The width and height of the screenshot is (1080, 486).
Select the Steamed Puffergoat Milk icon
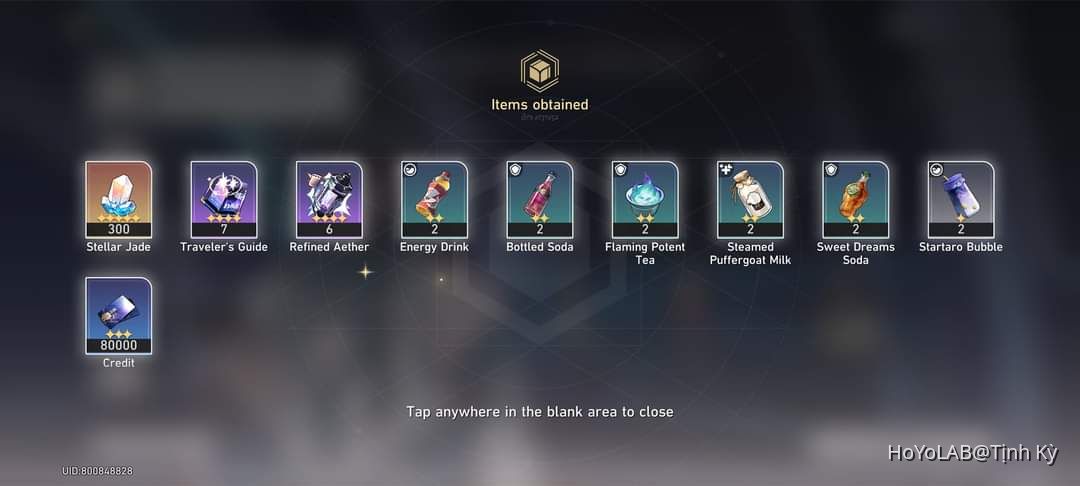751,200
